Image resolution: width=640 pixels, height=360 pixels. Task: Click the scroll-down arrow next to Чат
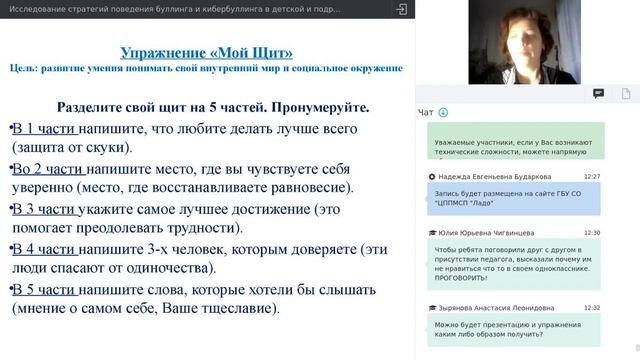click(443, 112)
